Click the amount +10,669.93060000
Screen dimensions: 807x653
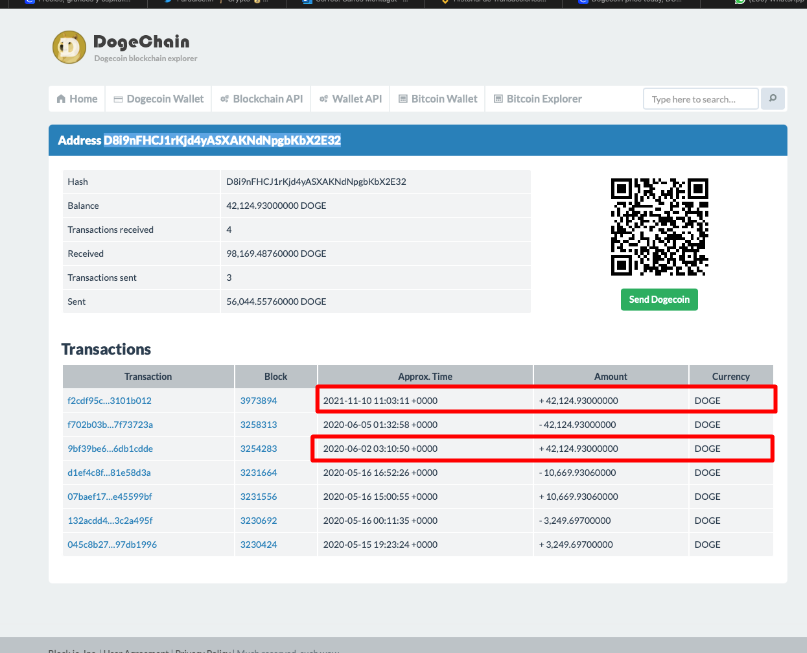578,497
